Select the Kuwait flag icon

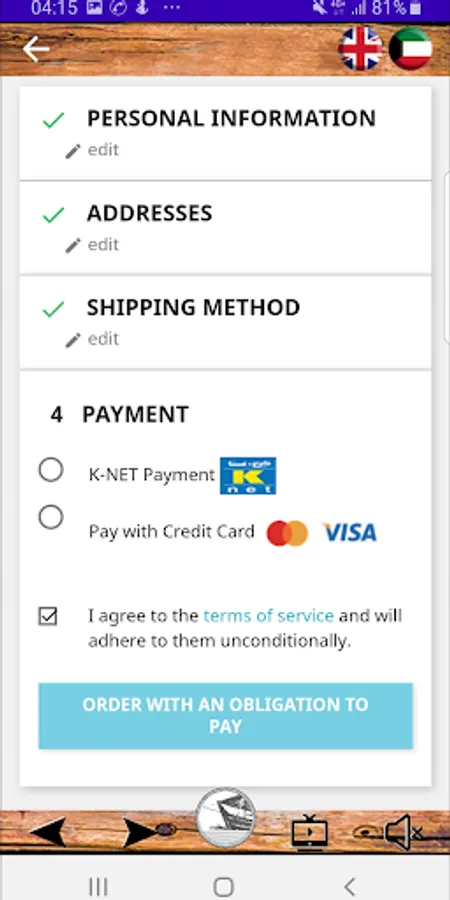[x=410, y=49]
